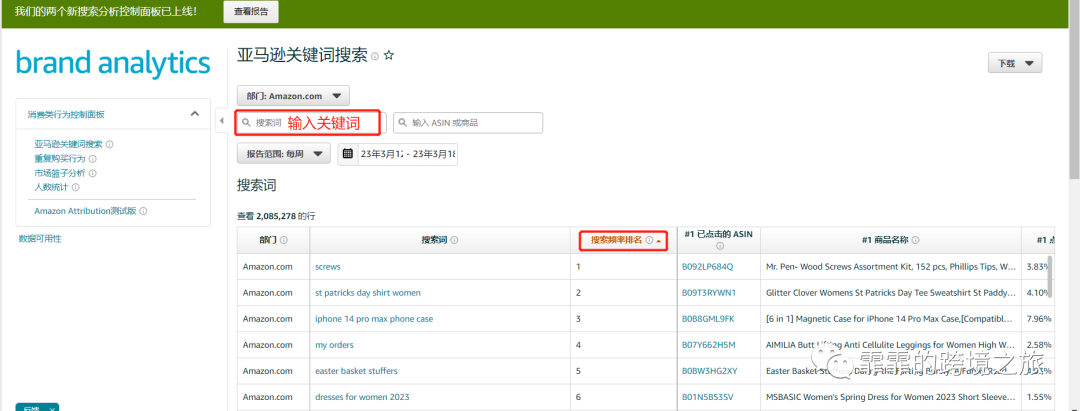
Task: Open search term iphone 14 pro max phone case
Action: (x=374, y=319)
